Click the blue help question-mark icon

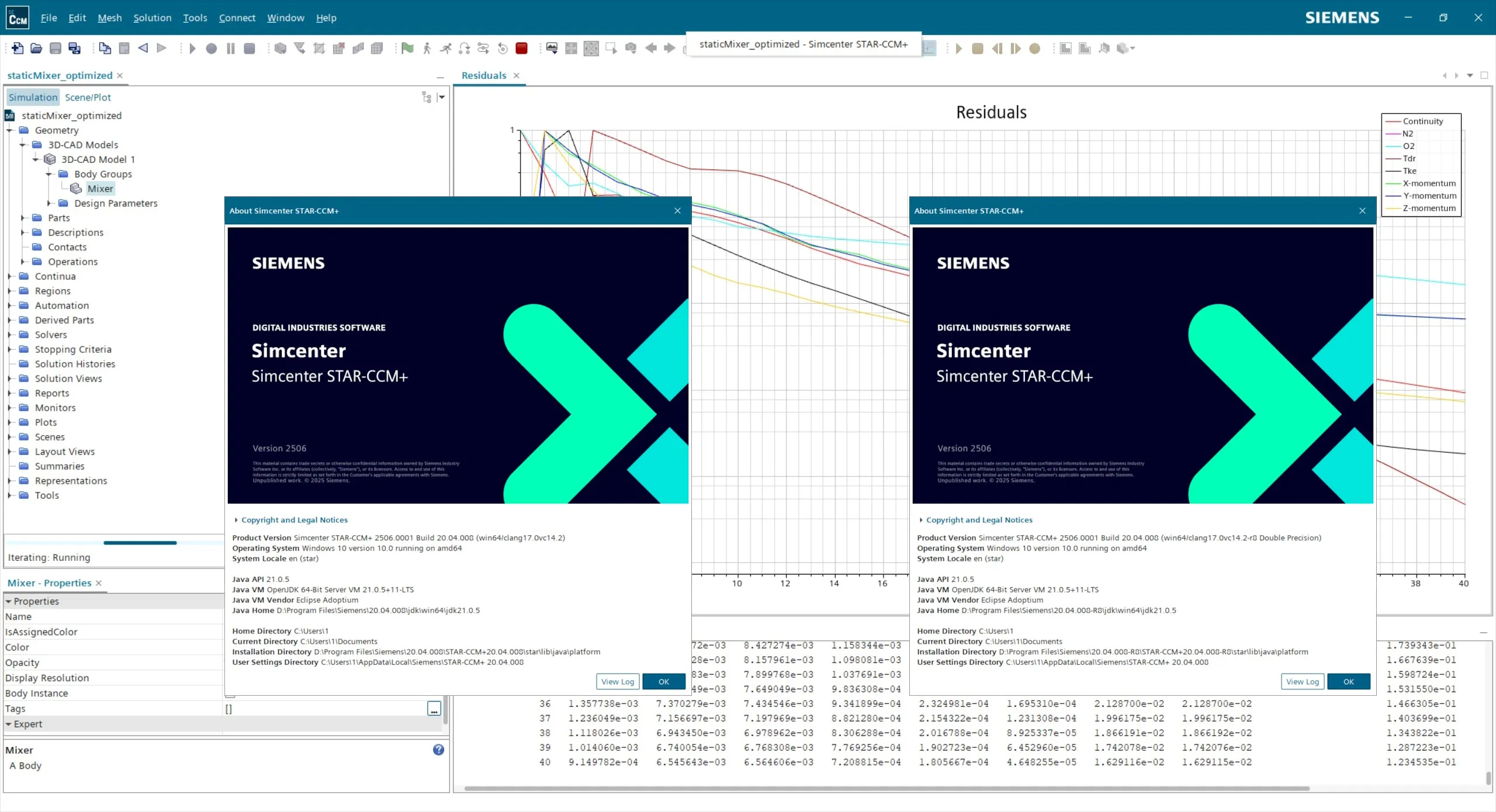click(438, 749)
